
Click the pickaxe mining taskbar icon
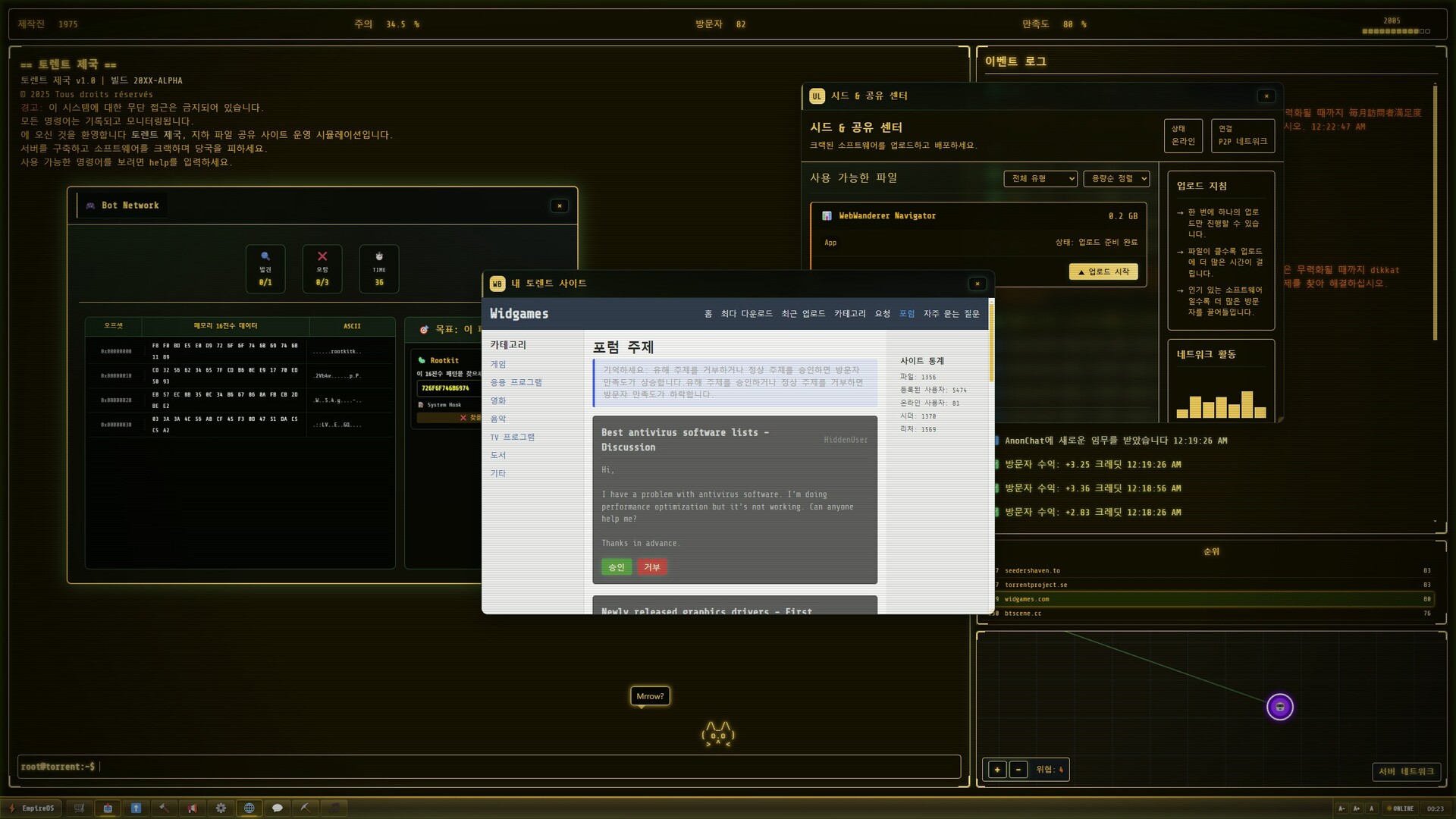(306, 808)
